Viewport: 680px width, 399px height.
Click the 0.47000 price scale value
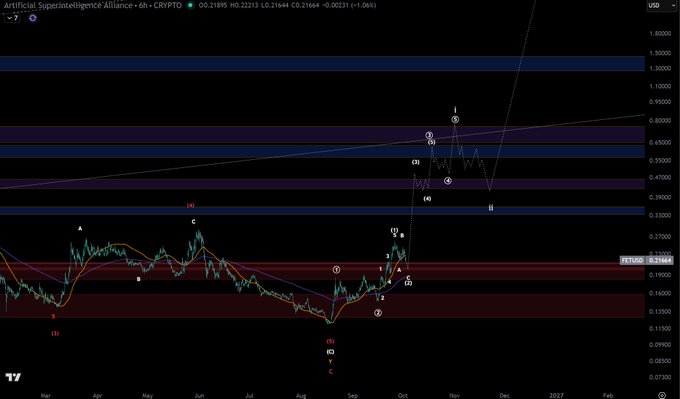660,177
